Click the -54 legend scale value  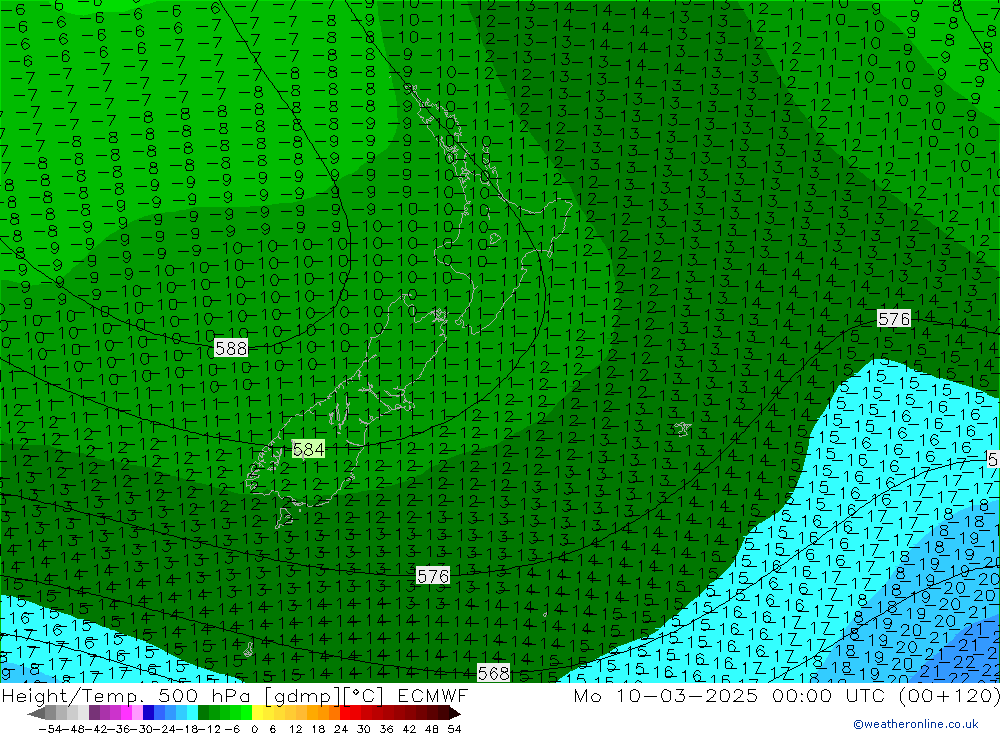(x=49, y=729)
